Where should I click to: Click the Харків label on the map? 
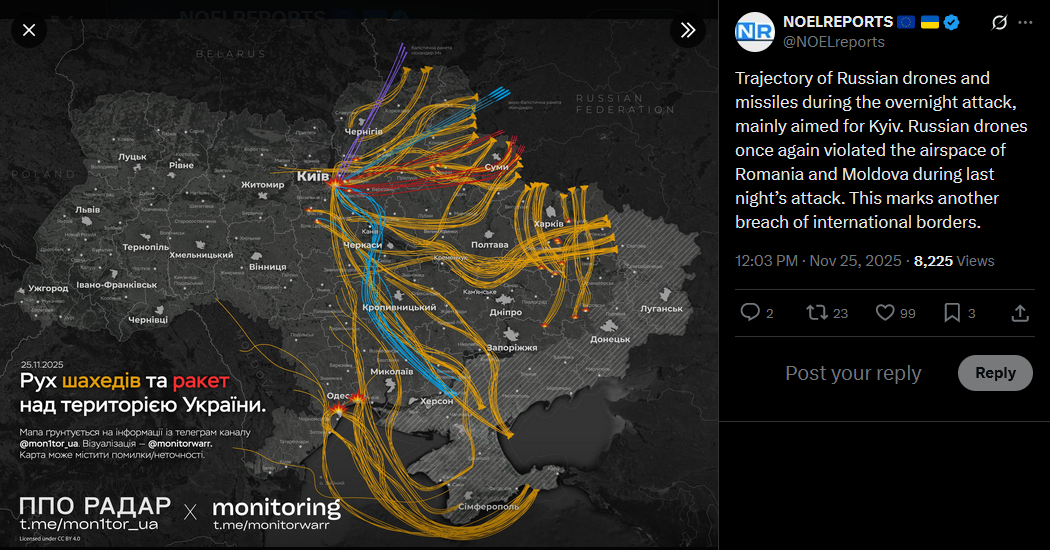[x=548, y=224]
